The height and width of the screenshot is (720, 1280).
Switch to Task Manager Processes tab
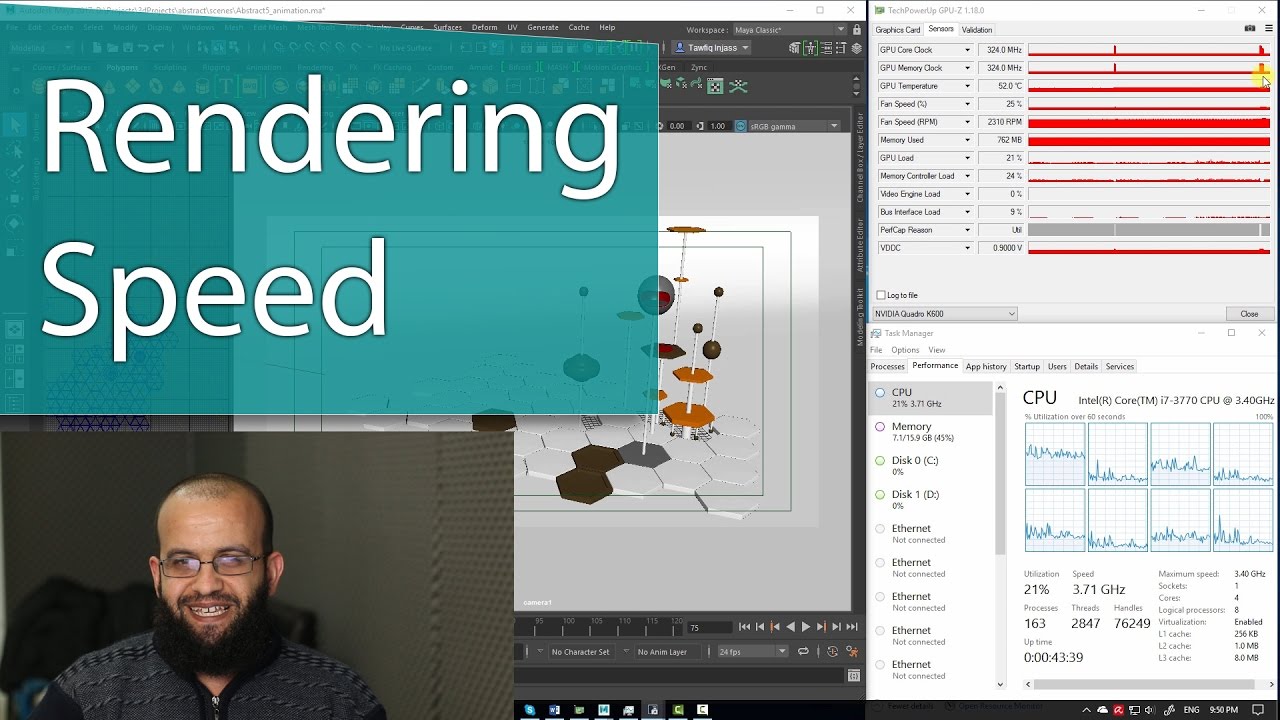point(888,367)
